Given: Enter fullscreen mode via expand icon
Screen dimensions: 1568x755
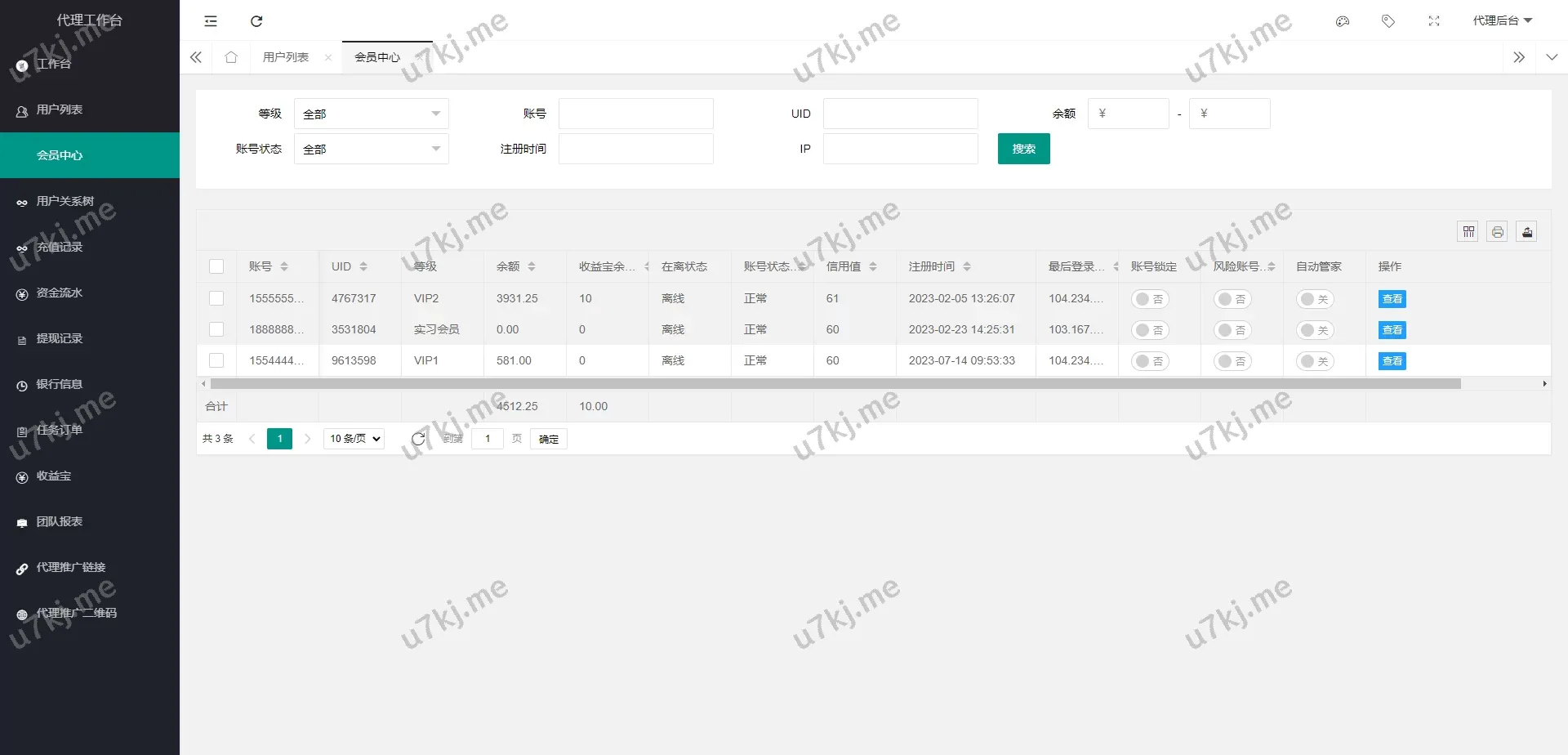Looking at the screenshot, I should (1434, 21).
